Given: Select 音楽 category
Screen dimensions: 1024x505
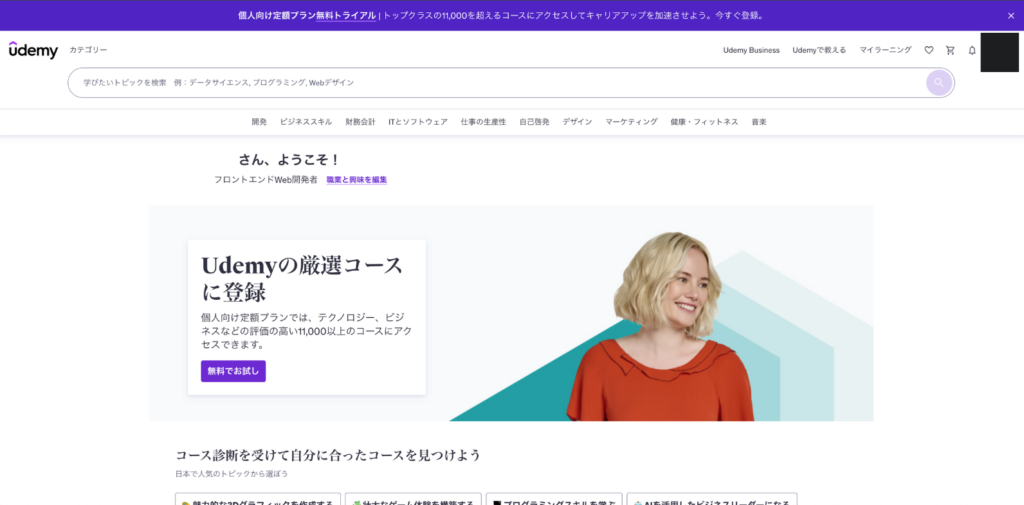Looking at the screenshot, I should pos(759,122).
